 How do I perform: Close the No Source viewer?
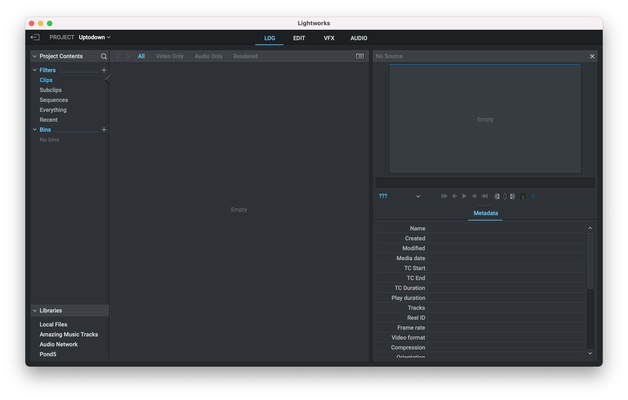592,56
